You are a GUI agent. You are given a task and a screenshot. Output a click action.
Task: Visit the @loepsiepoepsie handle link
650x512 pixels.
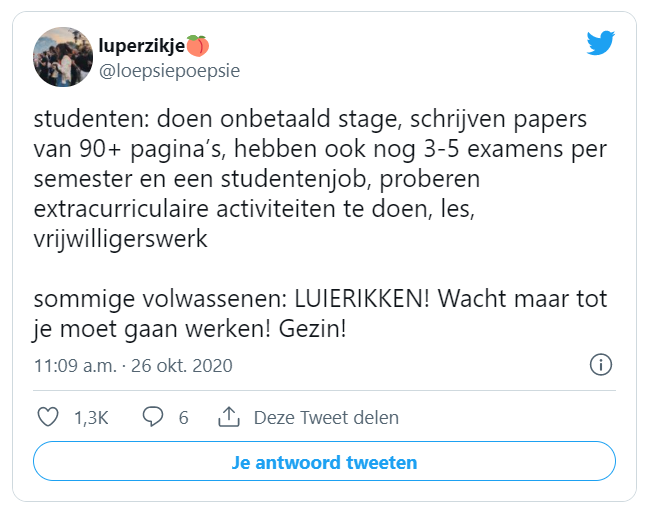pos(169,70)
